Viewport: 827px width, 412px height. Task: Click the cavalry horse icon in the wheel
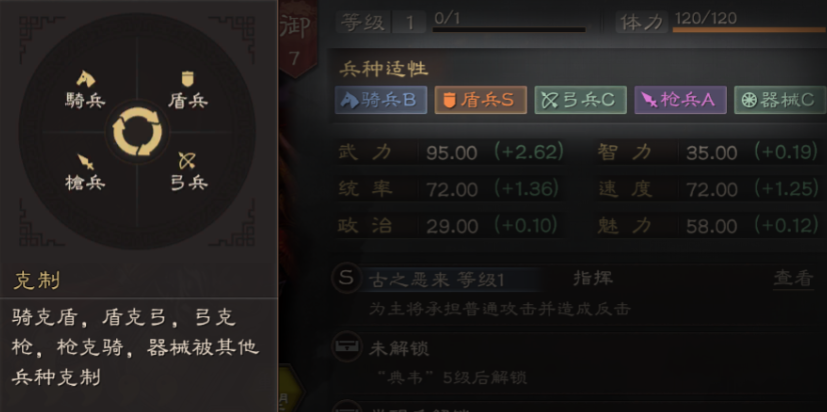pyautogui.click(x=85, y=79)
